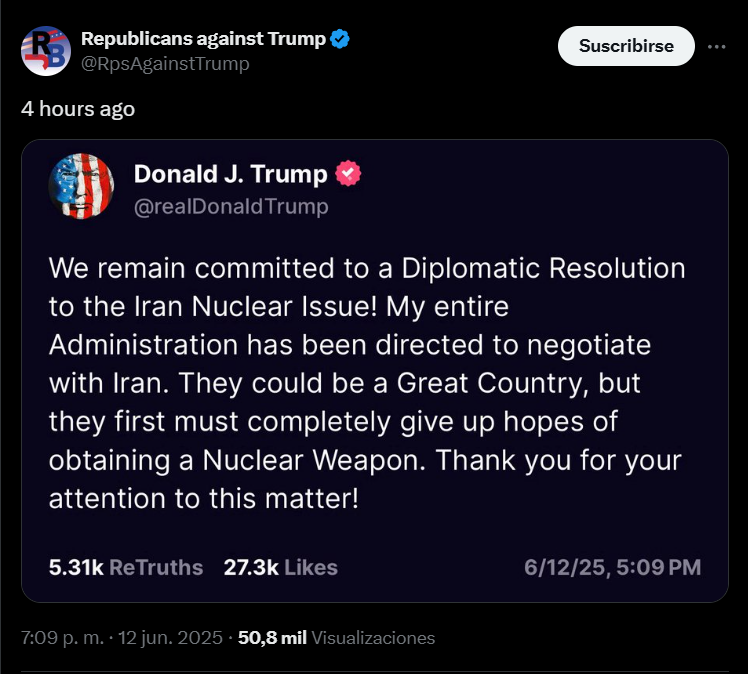Click the @realDonaldTrump handle

[231, 207]
